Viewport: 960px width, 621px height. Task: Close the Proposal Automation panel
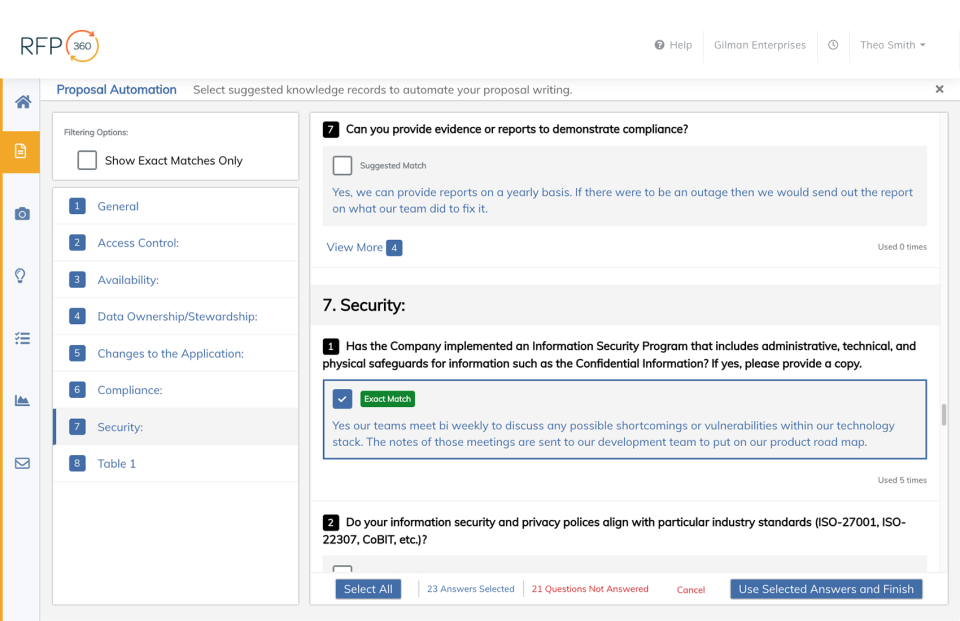click(939, 89)
